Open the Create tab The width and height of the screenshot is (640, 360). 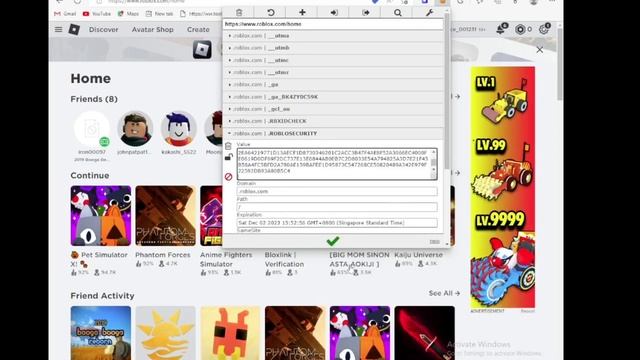click(198, 29)
